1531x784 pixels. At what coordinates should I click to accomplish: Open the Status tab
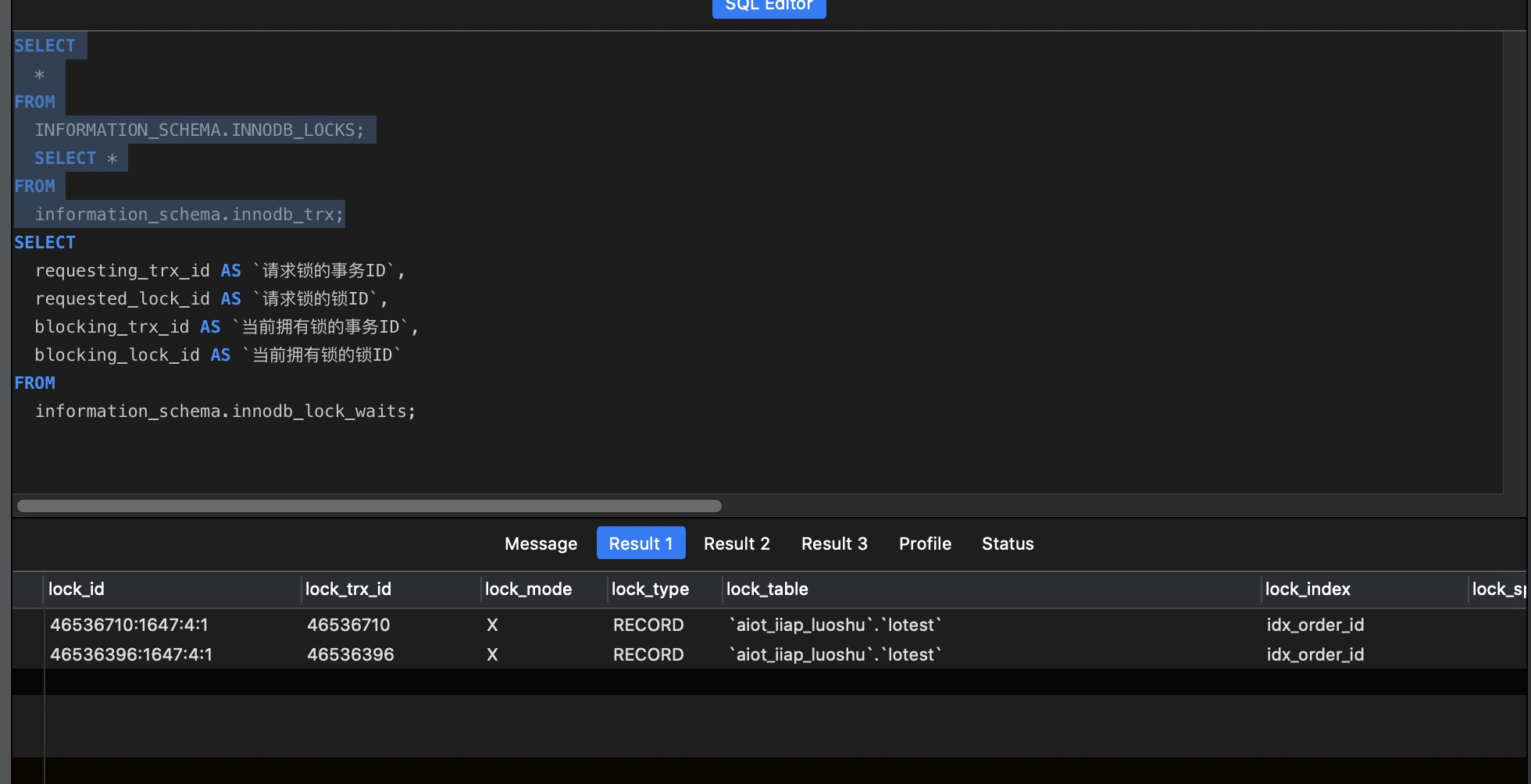1008,543
